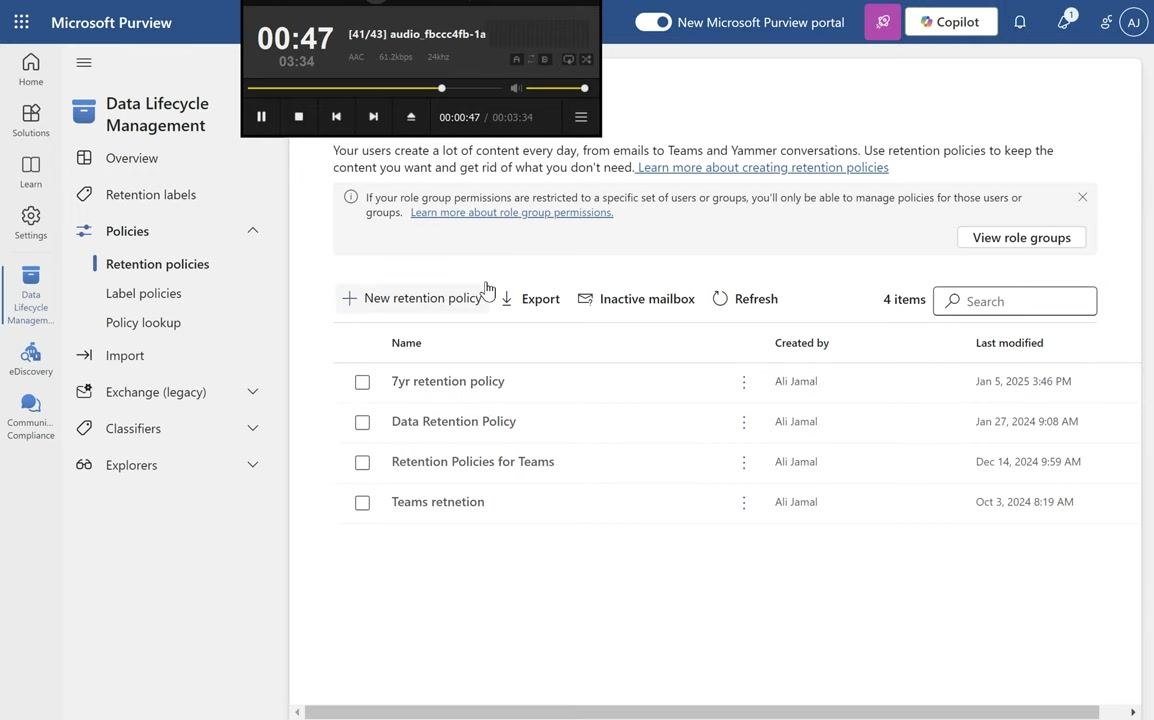Viewport: 1154px width, 720px height.
Task: Set A-B repeat point A
Action: click(x=517, y=59)
